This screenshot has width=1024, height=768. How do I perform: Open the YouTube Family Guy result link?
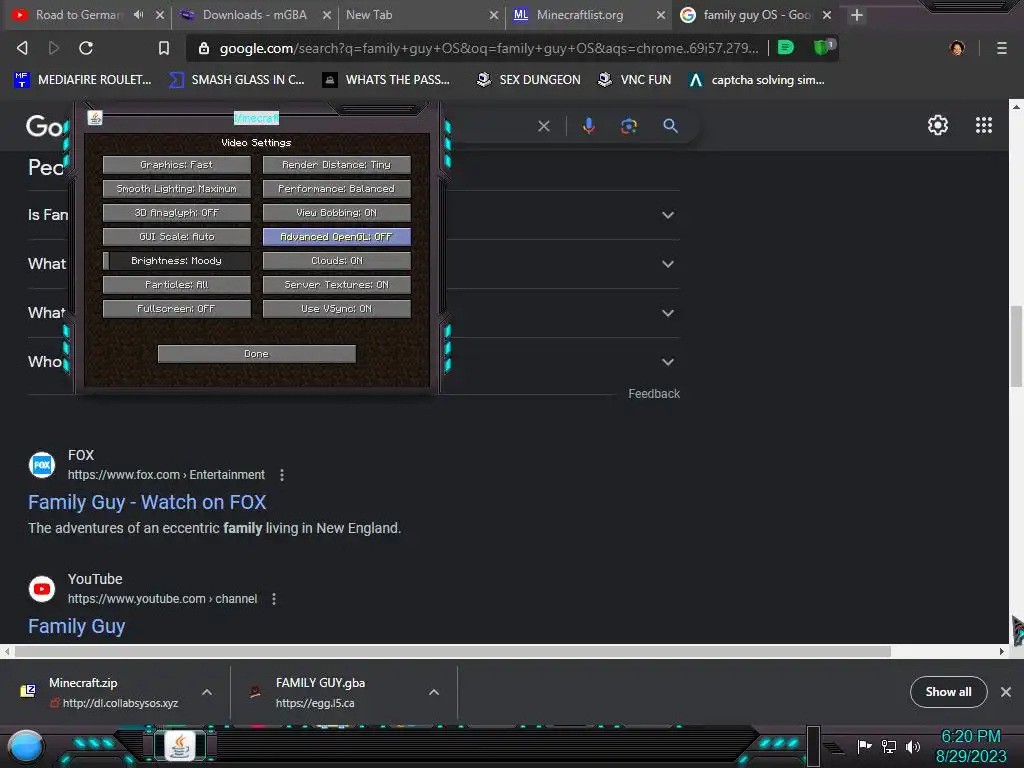pyautogui.click(x=76, y=626)
